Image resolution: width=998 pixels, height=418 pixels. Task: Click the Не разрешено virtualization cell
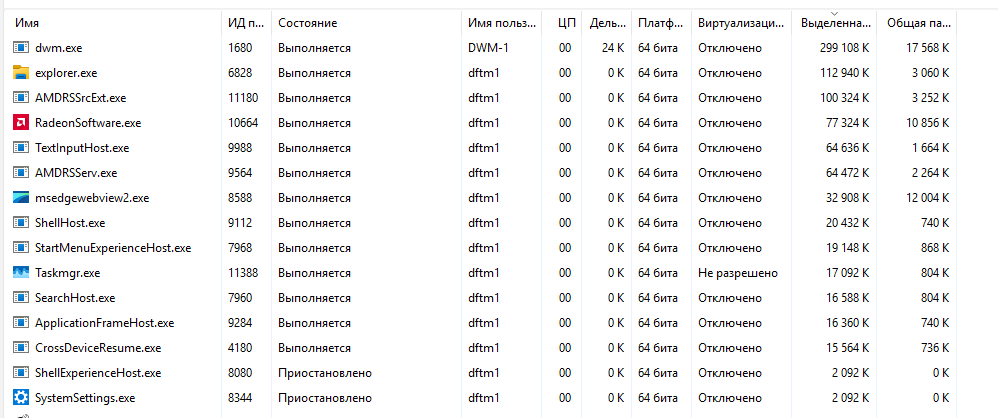pyautogui.click(x=738, y=273)
